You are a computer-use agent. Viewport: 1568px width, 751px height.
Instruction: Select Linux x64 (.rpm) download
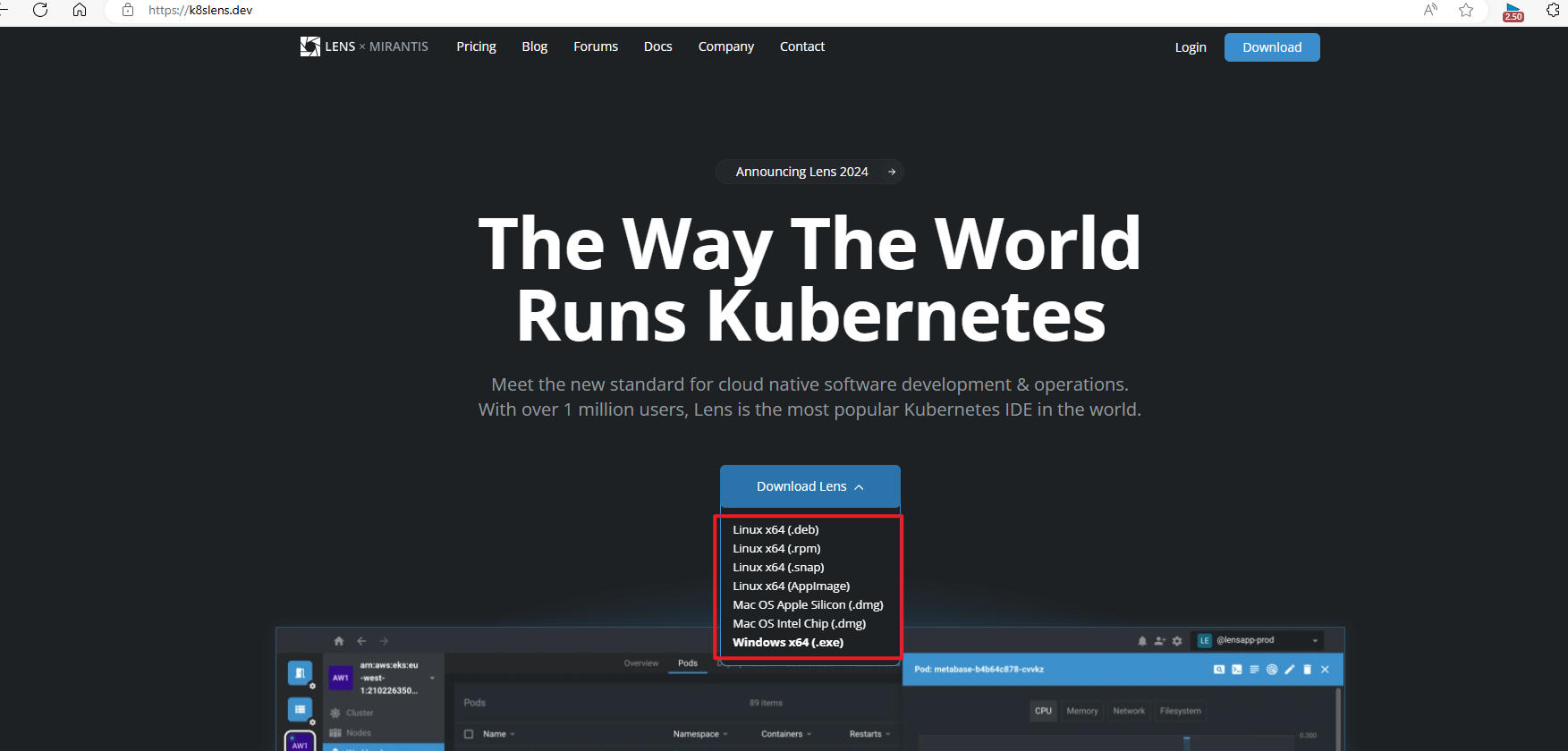coord(776,548)
